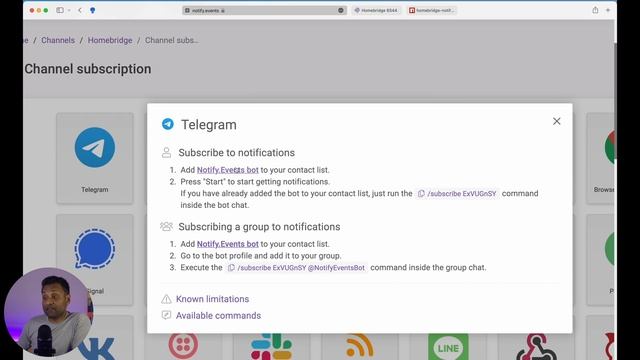
Task: Open the Notify.Events bot link under Subscribing a group
Action: point(227,244)
